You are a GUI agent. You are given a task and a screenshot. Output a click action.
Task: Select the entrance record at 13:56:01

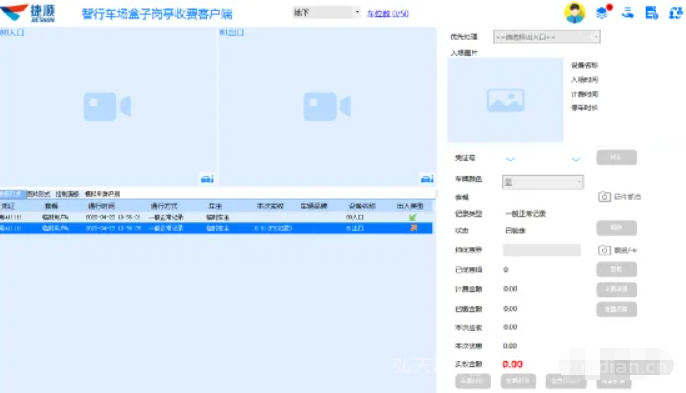click(216, 217)
